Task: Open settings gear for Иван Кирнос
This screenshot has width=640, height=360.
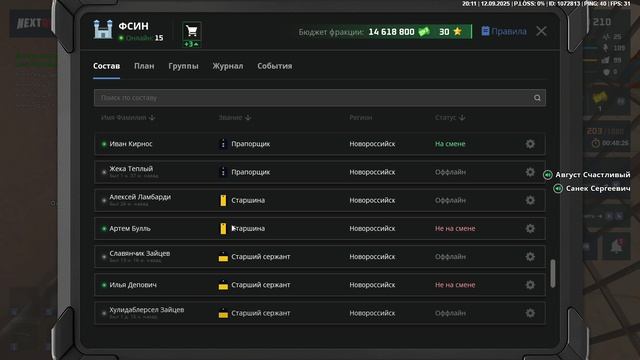Action: pos(530,144)
